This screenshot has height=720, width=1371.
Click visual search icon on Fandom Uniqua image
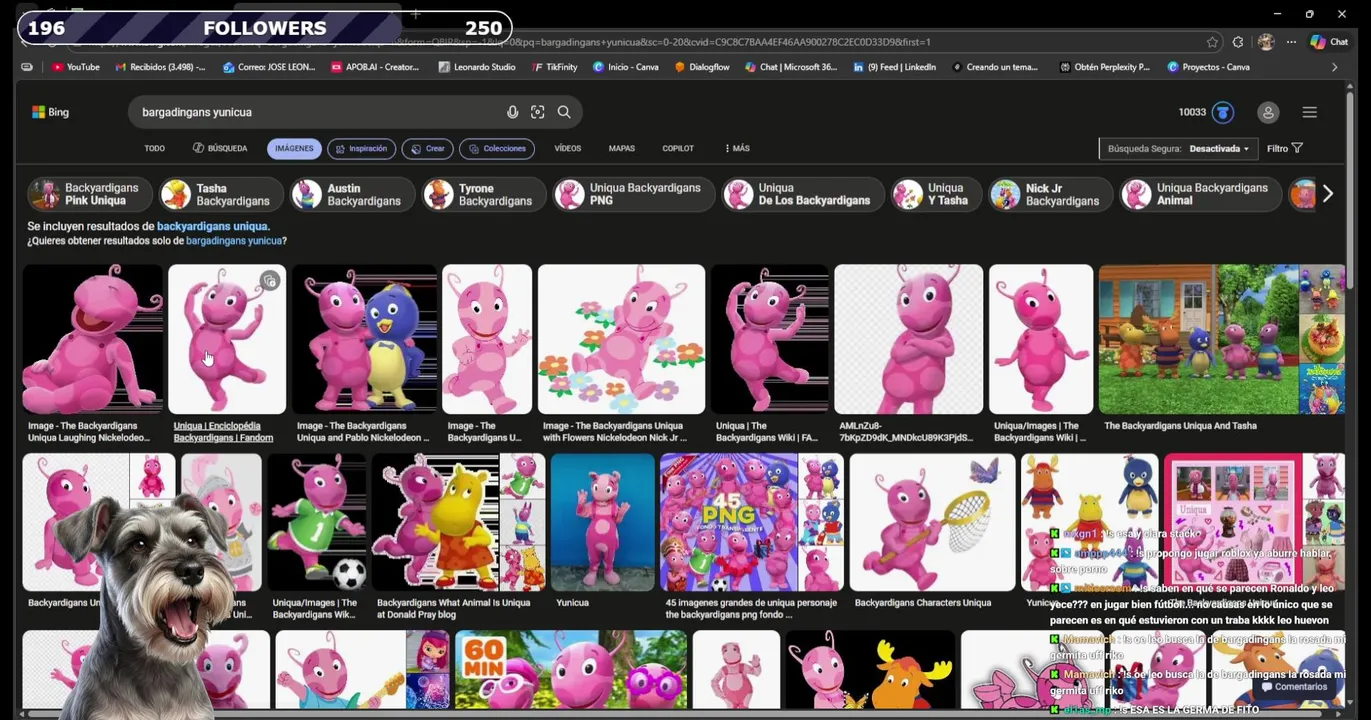[x=270, y=281]
